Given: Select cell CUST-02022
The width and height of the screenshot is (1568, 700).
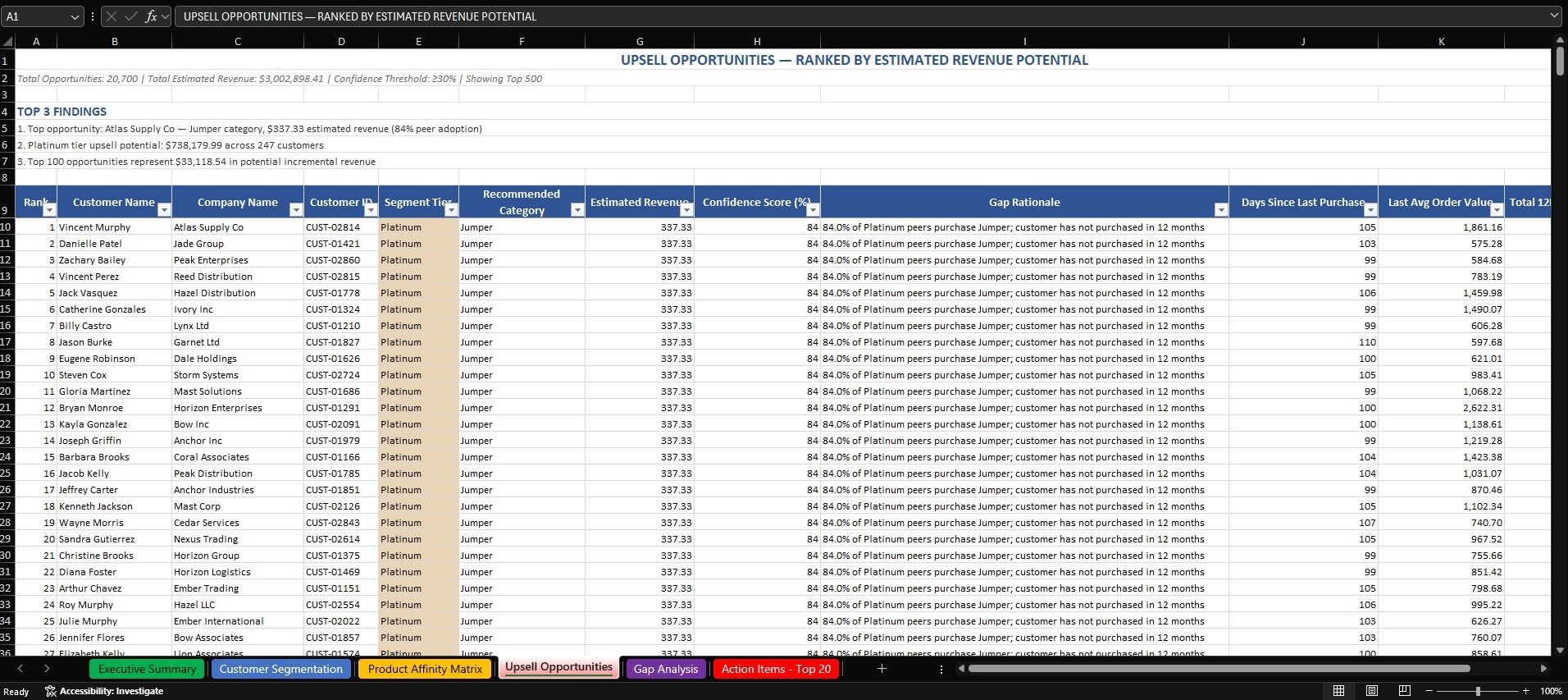Looking at the screenshot, I should tap(340, 621).
